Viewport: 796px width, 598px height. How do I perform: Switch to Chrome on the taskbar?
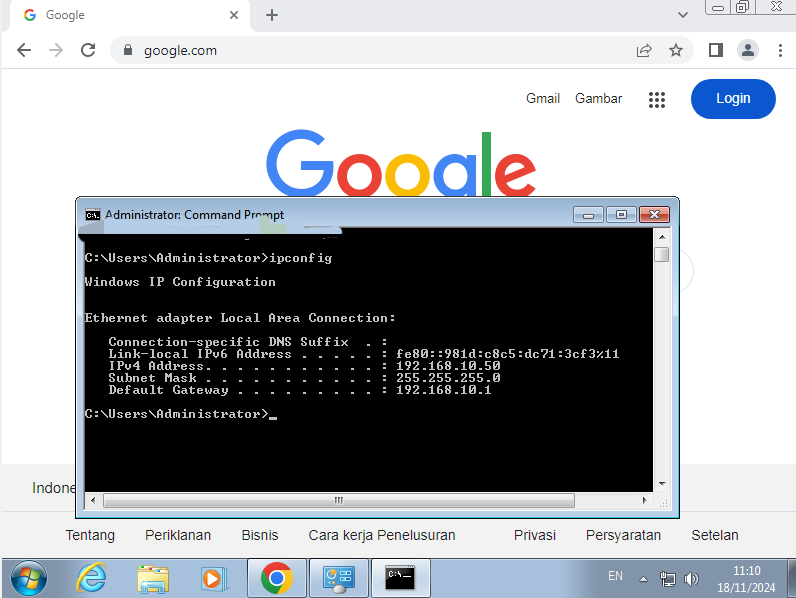pyautogui.click(x=277, y=578)
